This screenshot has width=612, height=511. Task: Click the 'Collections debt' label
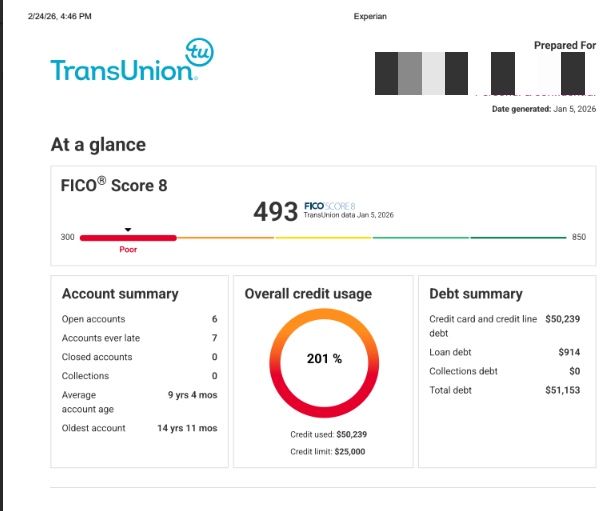pyautogui.click(x=463, y=371)
